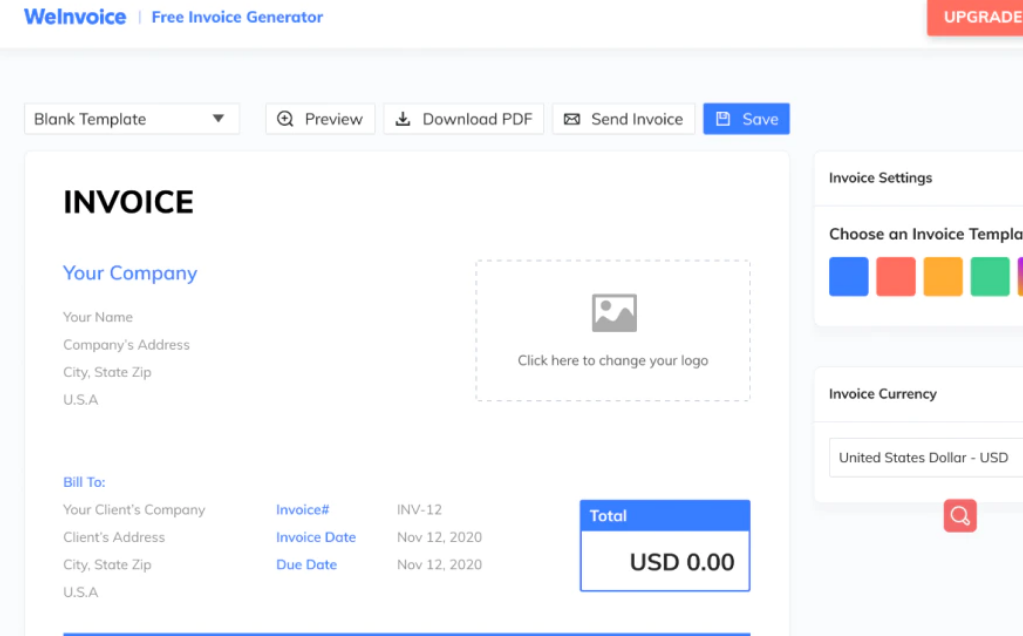
Task: Click the floppy disk save icon
Action: click(723, 119)
